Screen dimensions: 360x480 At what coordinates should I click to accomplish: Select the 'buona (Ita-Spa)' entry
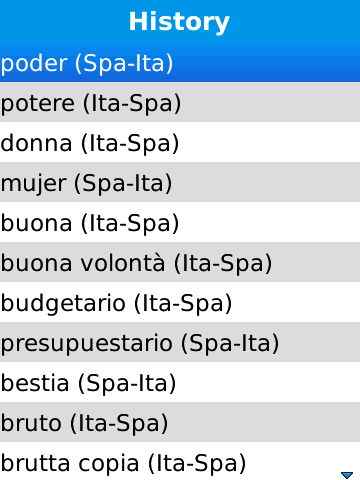180,222
